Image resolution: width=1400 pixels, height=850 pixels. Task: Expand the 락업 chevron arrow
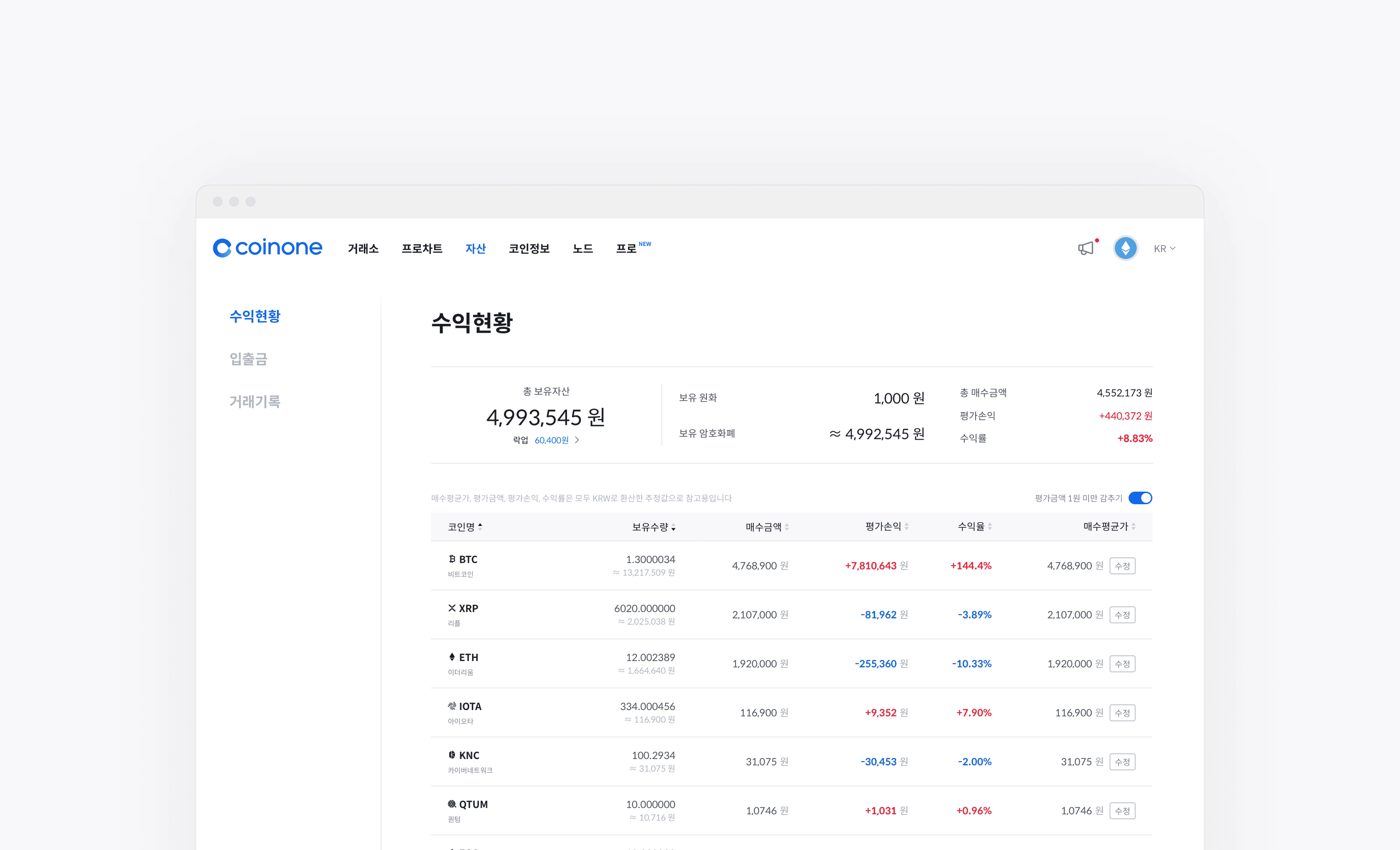[x=577, y=440]
